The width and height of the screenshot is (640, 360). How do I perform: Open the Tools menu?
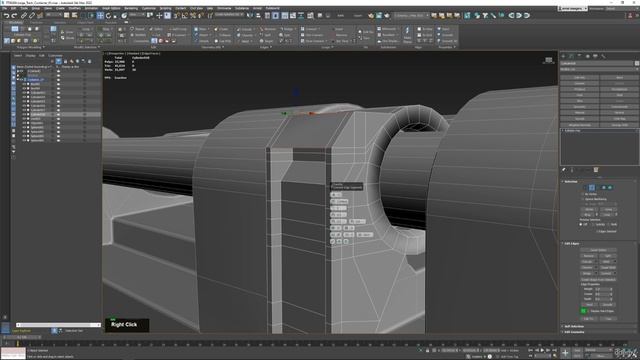coord(24,8)
